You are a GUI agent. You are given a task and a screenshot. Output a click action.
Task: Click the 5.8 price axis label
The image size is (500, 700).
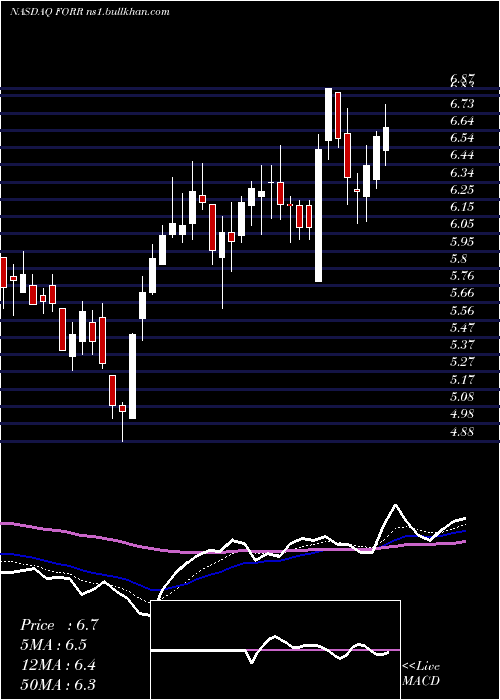coord(458,258)
